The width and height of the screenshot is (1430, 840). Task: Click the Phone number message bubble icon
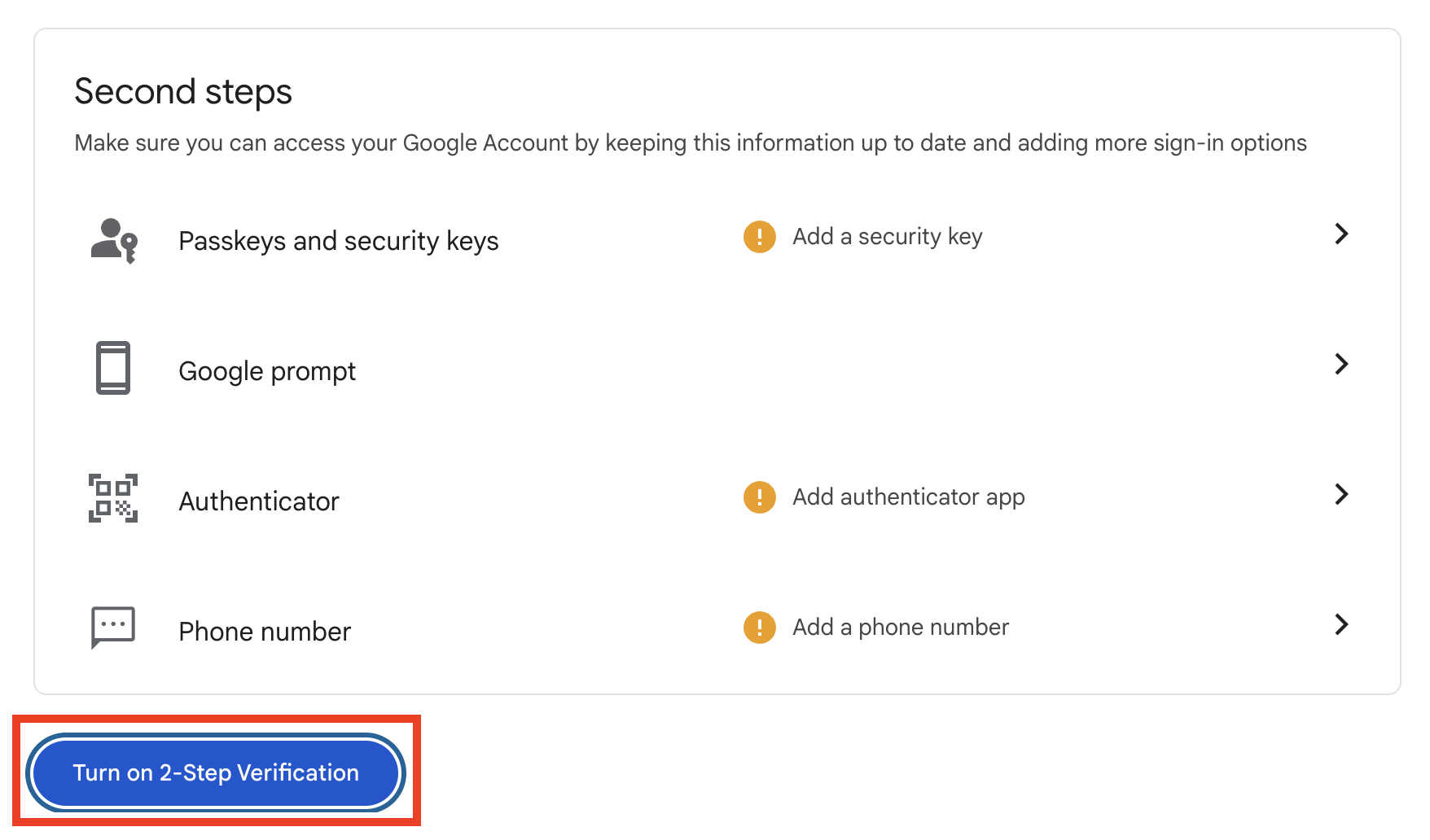(x=113, y=628)
